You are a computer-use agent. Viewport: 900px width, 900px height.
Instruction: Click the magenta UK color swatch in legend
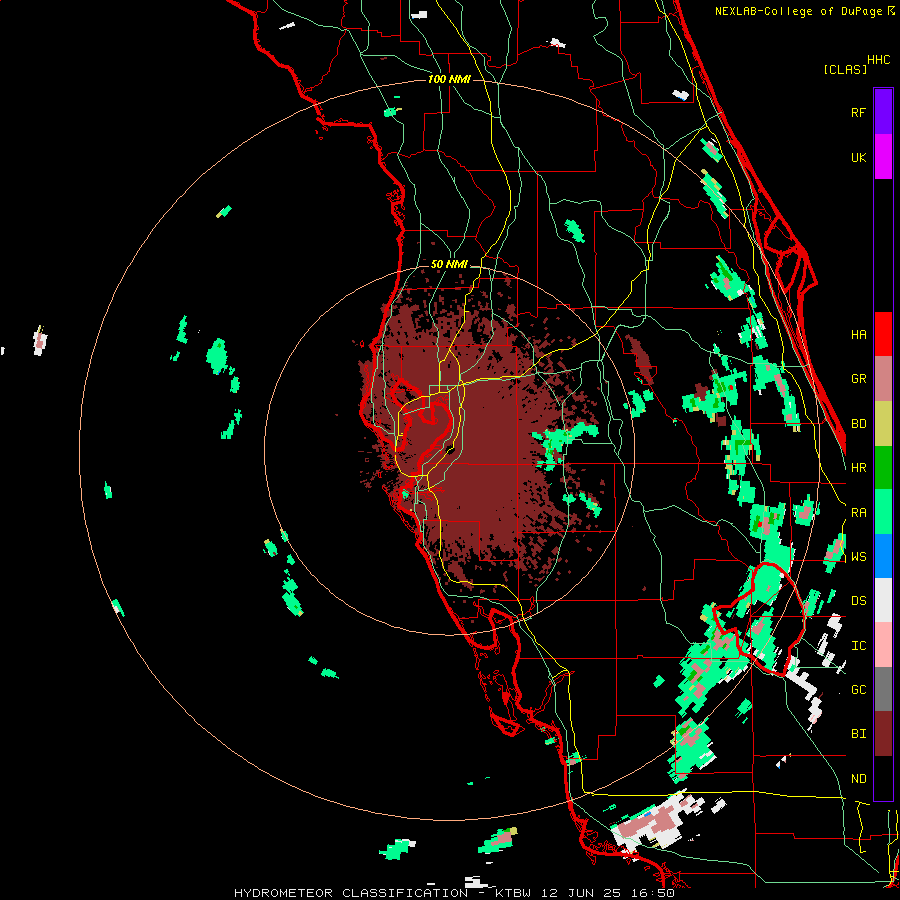[x=883, y=157]
